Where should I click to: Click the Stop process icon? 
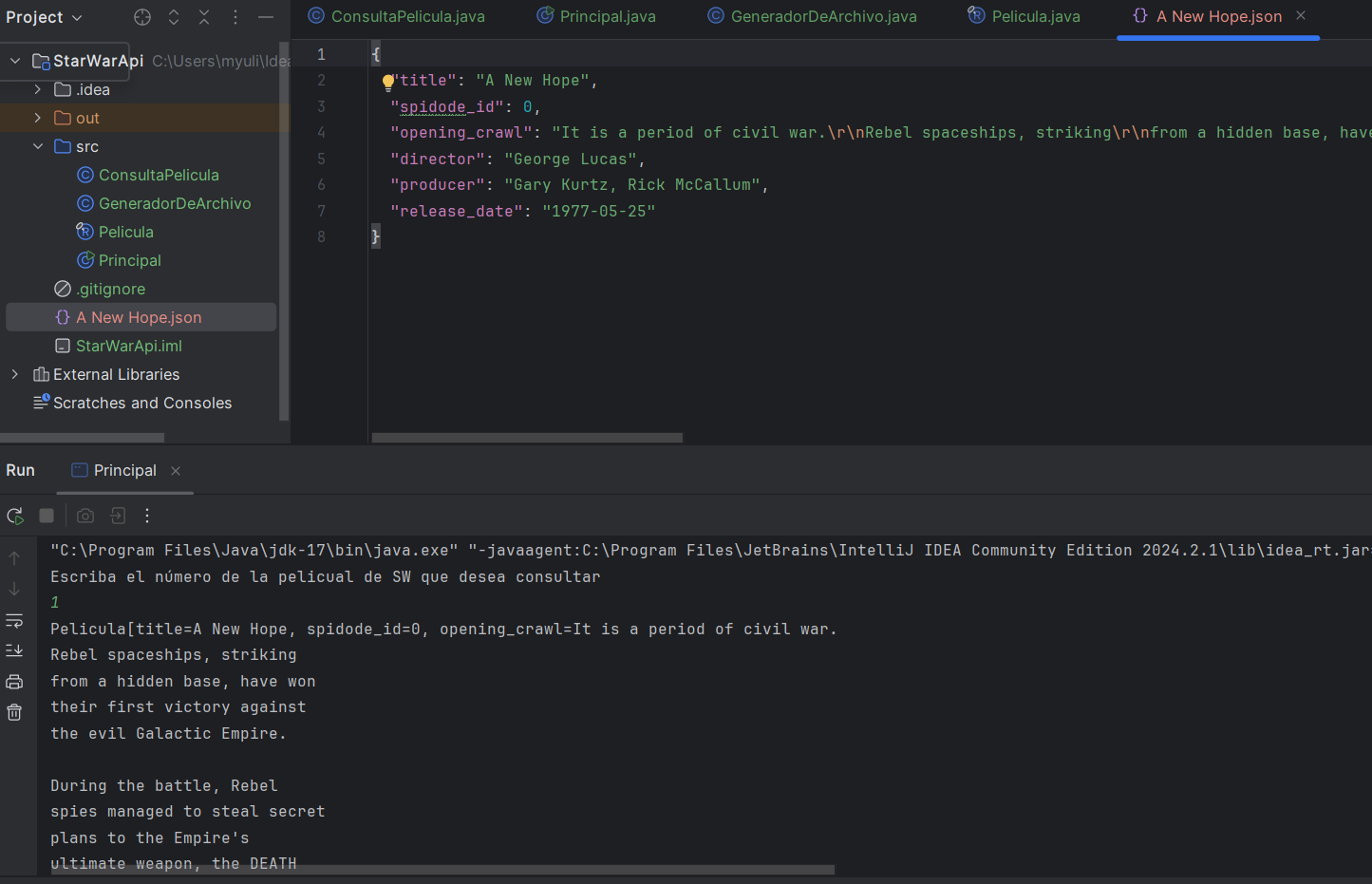point(47,516)
